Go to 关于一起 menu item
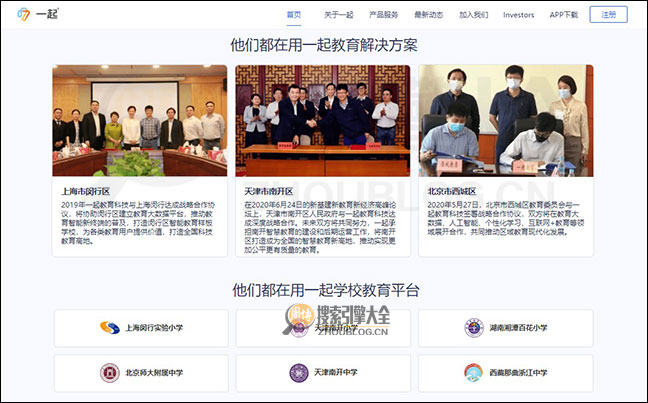Image resolution: width=648 pixels, height=403 pixels. click(338, 15)
